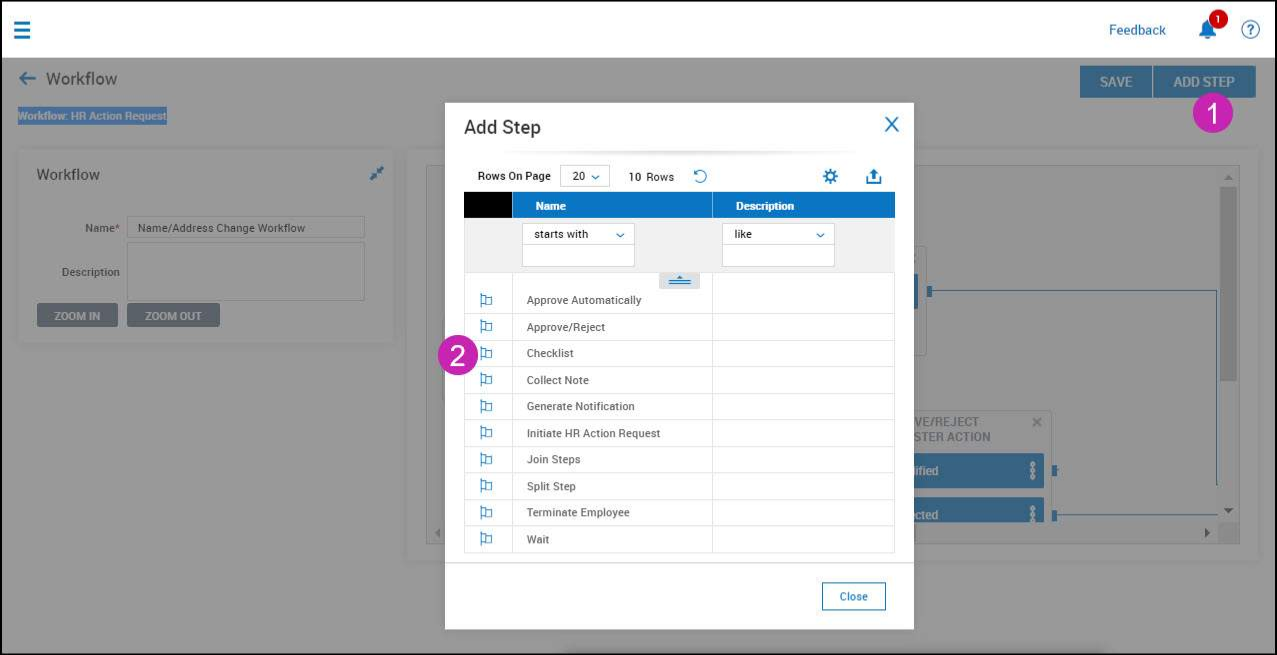Select the 'Checklist' row text

pyautogui.click(x=550, y=353)
